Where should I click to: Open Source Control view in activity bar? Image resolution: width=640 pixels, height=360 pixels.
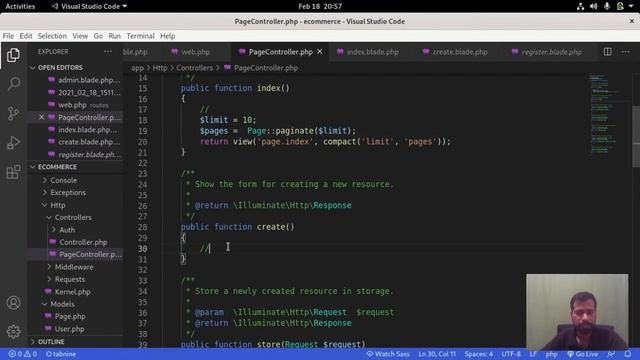[x=13, y=113]
